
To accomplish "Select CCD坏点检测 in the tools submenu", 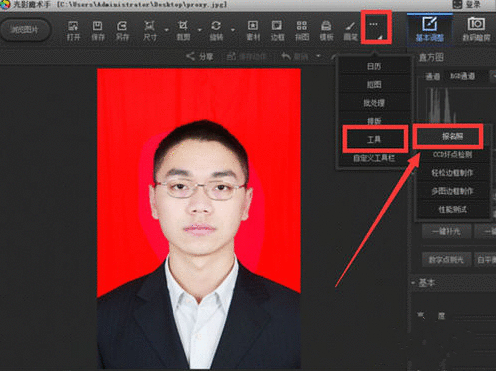I will tap(452, 154).
